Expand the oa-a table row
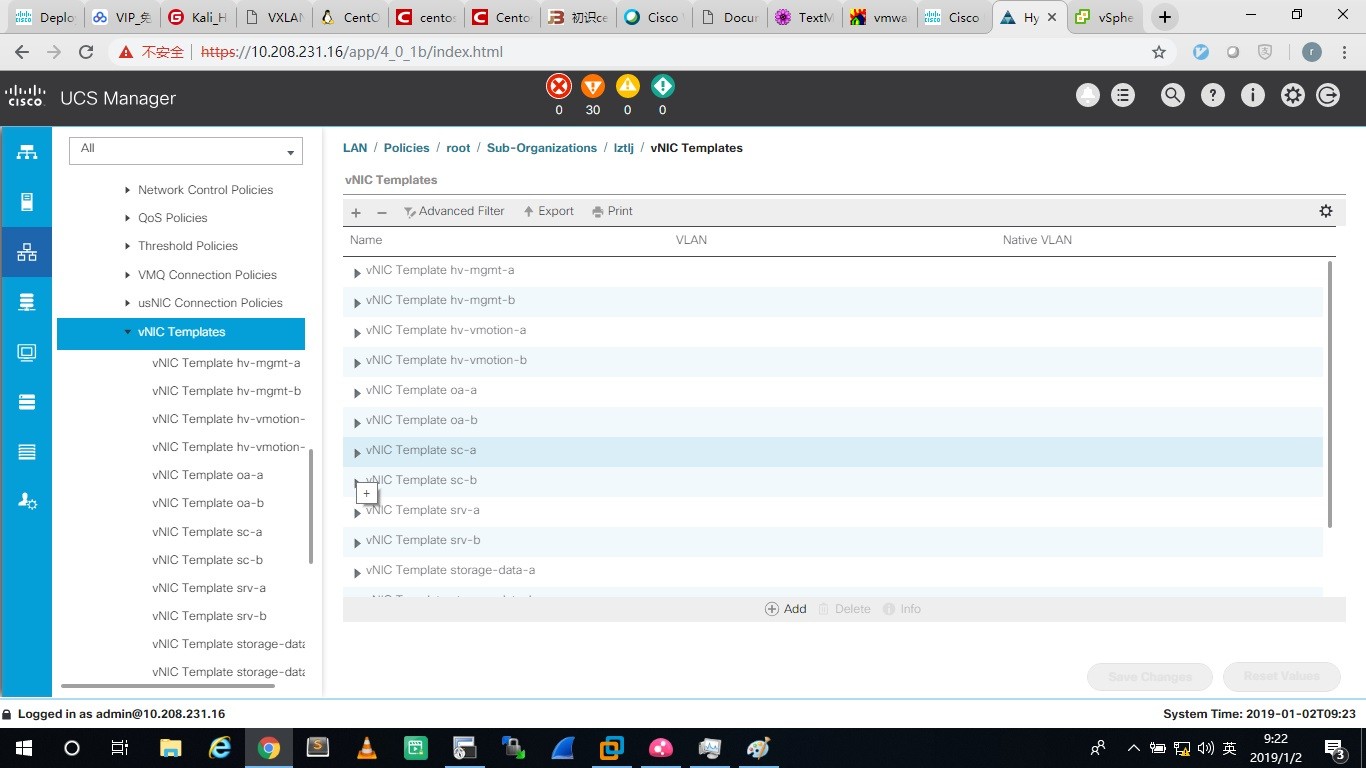 (x=357, y=392)
